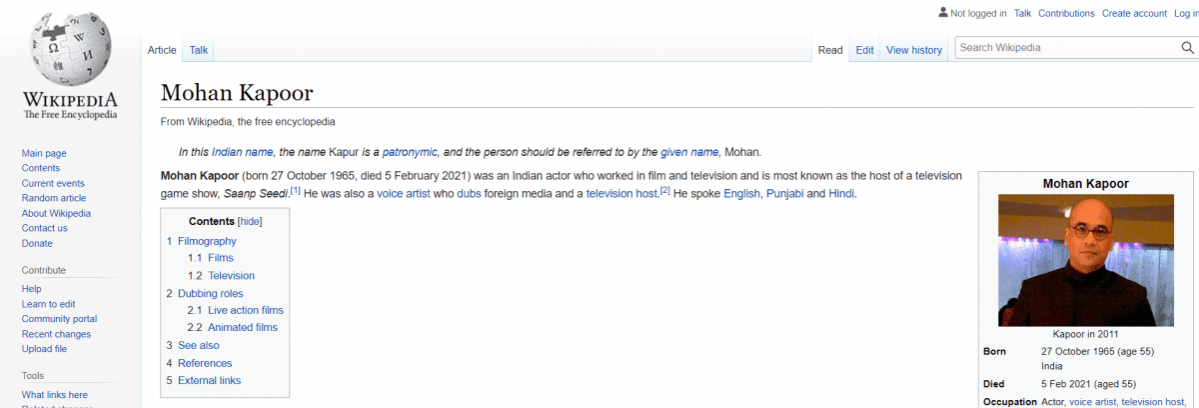Follow the patronymic link

[x=410, y=152]
